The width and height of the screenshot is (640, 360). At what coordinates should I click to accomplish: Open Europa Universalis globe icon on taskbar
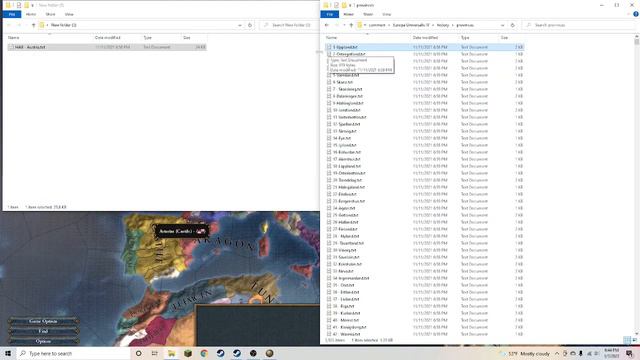269,353
